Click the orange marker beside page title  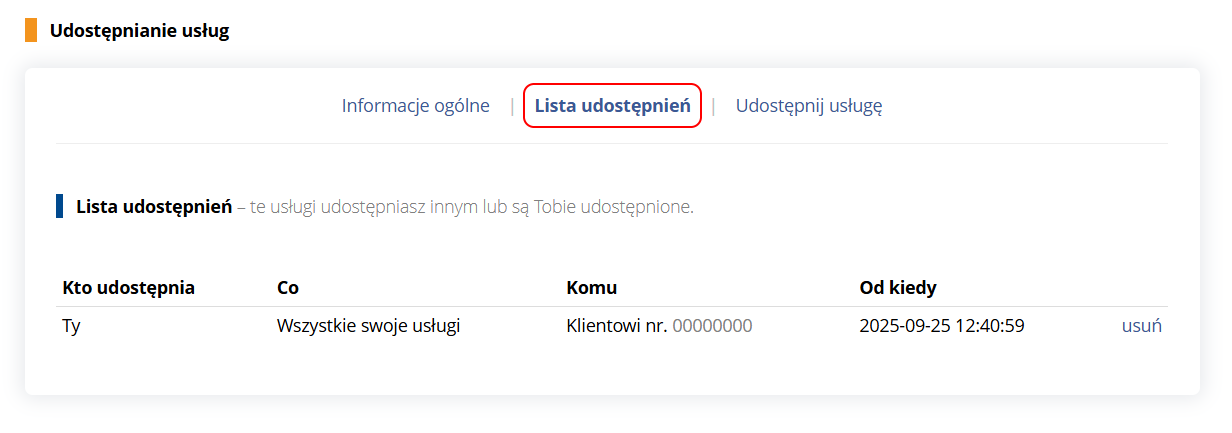31,30
